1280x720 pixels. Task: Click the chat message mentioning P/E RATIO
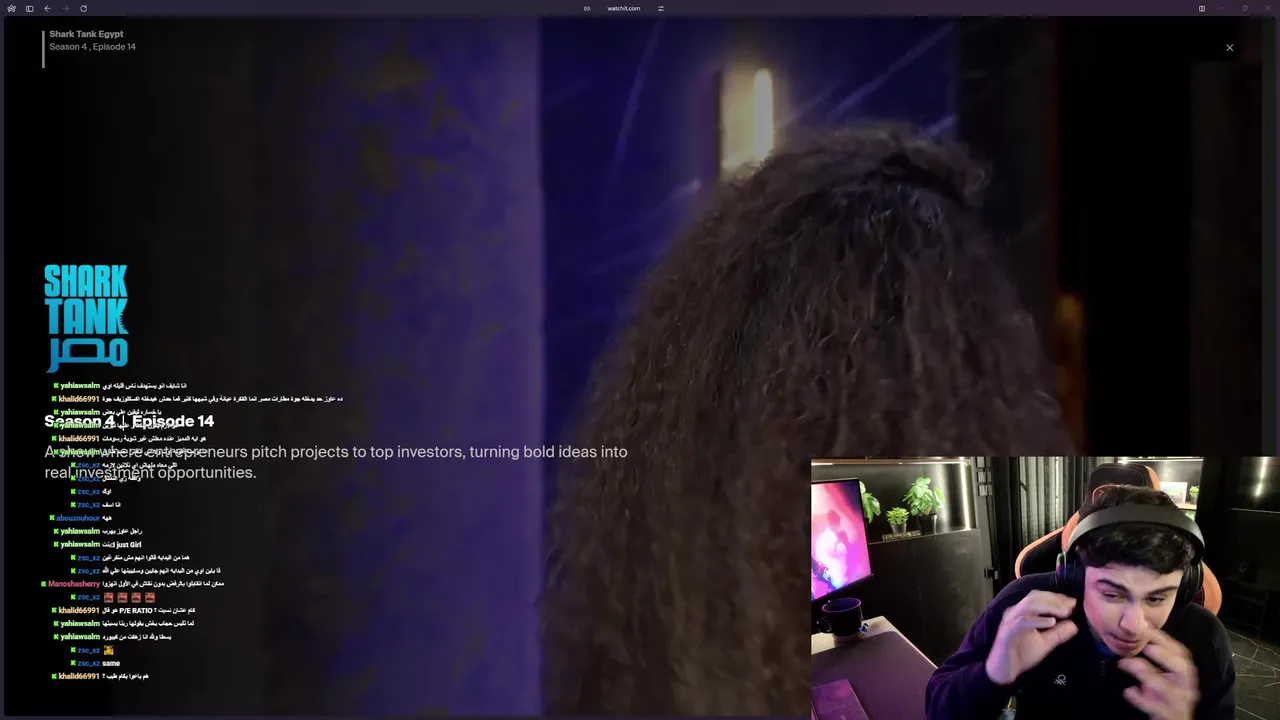click(x=148, y=610)
